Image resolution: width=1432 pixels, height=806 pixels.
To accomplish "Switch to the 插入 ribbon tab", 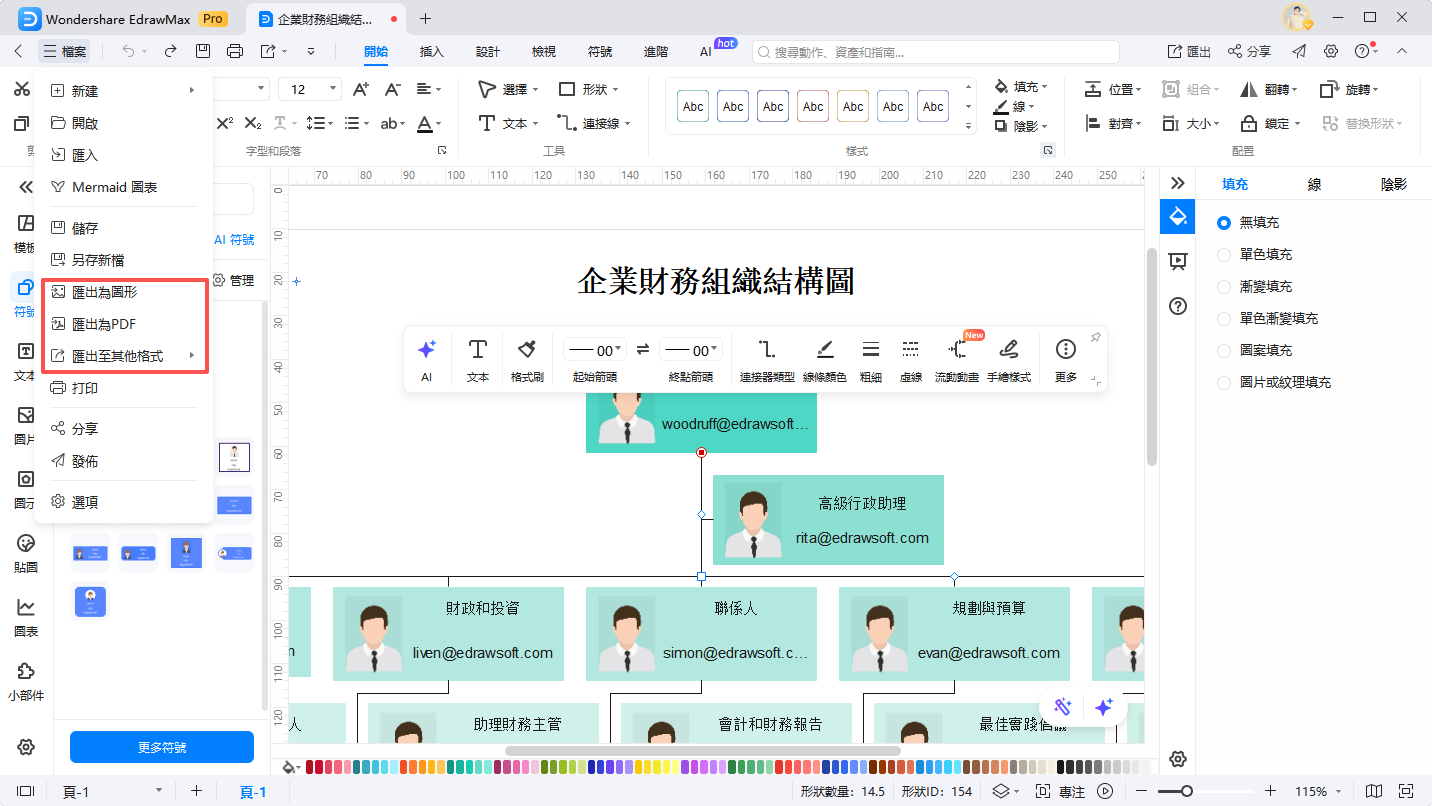I will [431, 51].
